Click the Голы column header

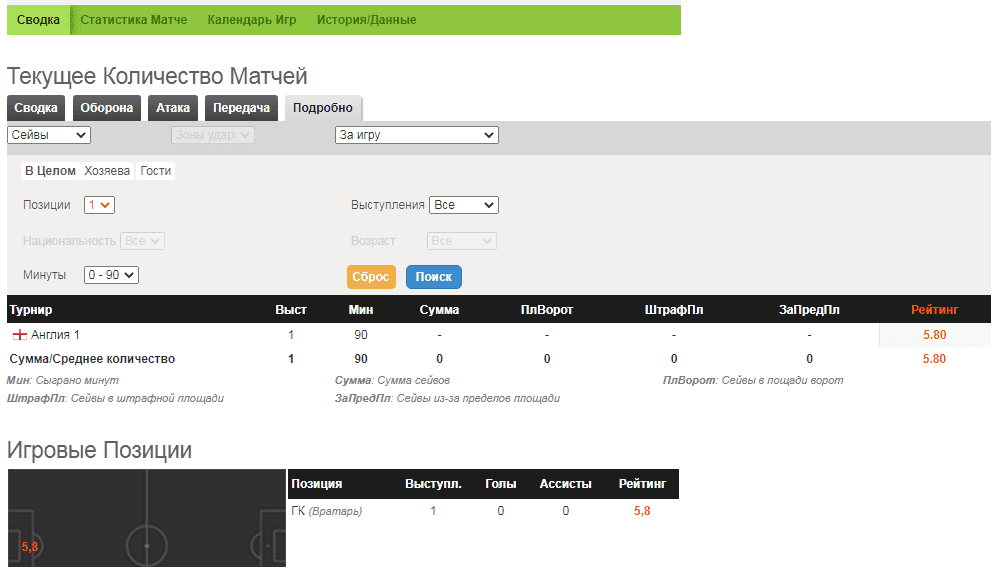click(x=501, y=484)
